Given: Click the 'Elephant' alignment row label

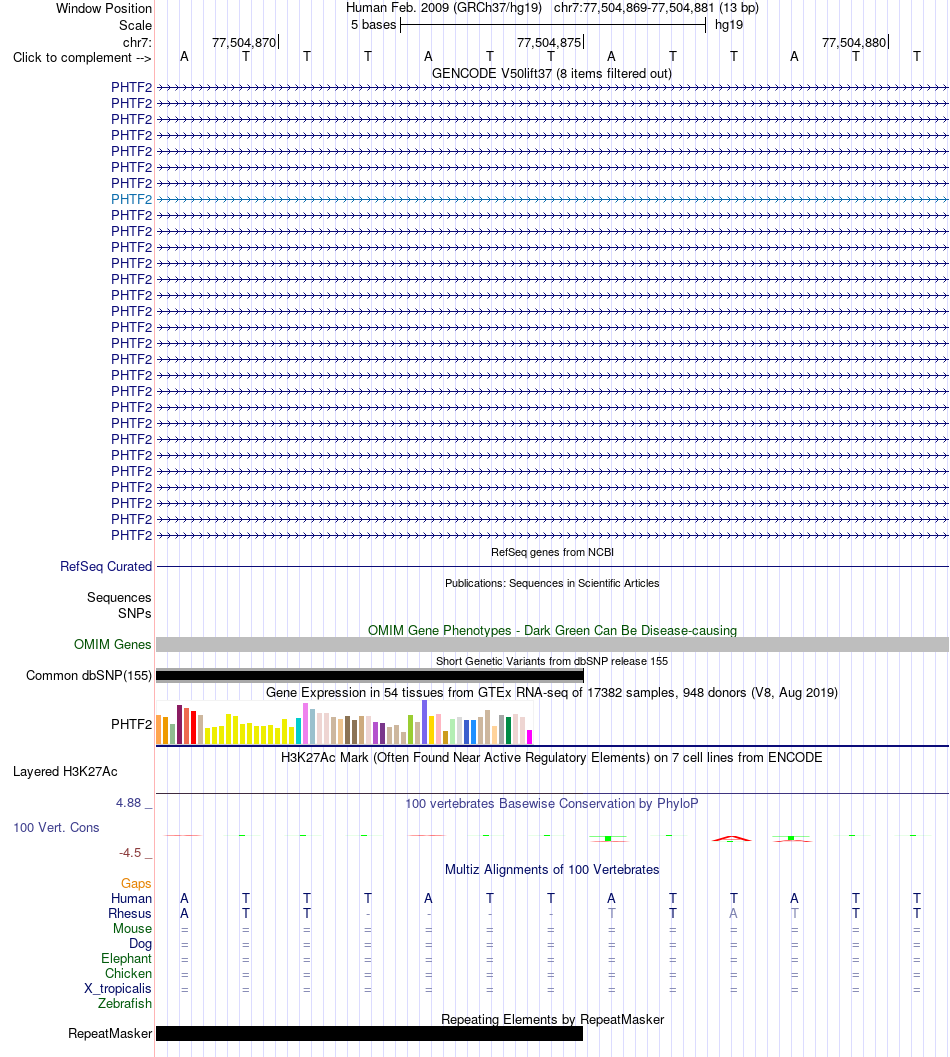Looking at the screenshot, I should point(127,959).
